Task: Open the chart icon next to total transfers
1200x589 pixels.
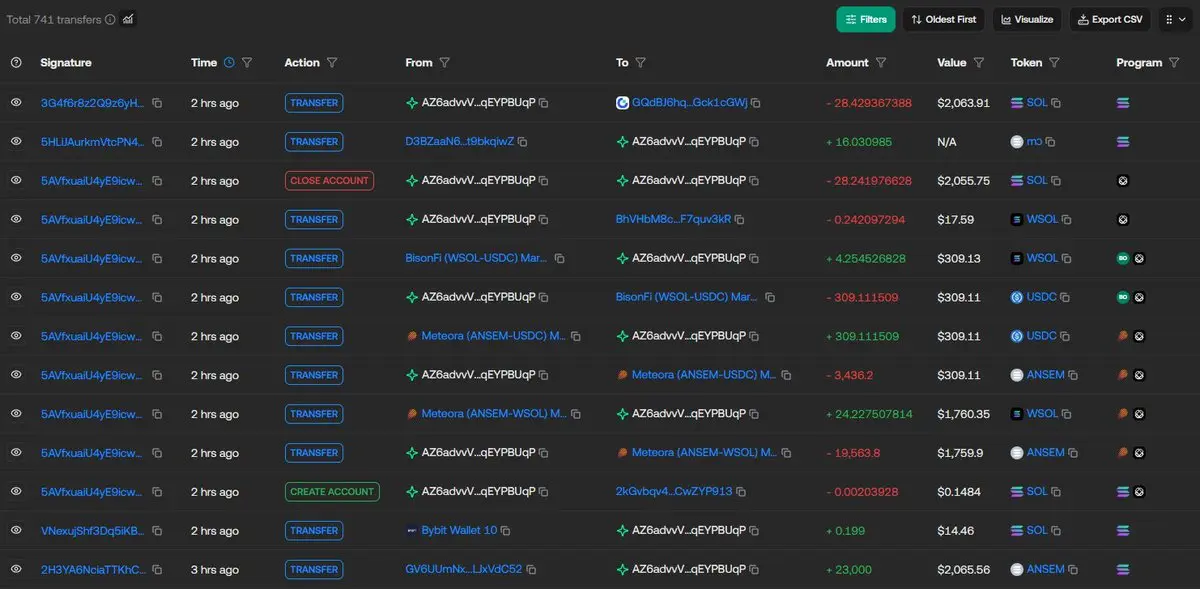Action: (x=128, y=19)
